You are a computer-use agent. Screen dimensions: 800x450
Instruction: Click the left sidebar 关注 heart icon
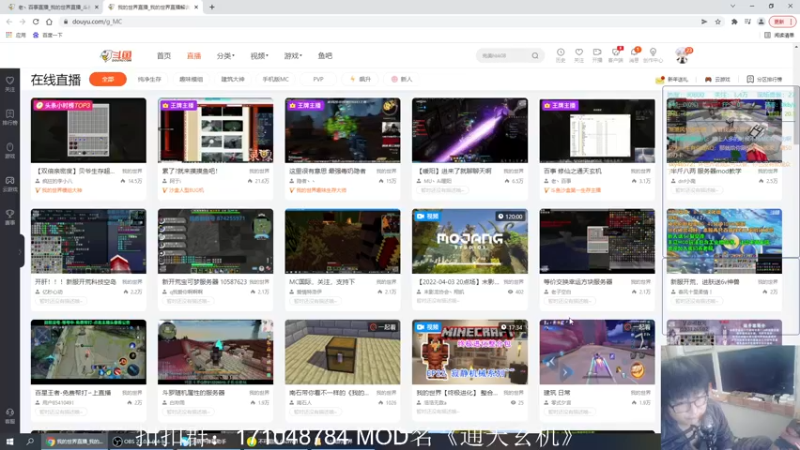pos(10,84)
